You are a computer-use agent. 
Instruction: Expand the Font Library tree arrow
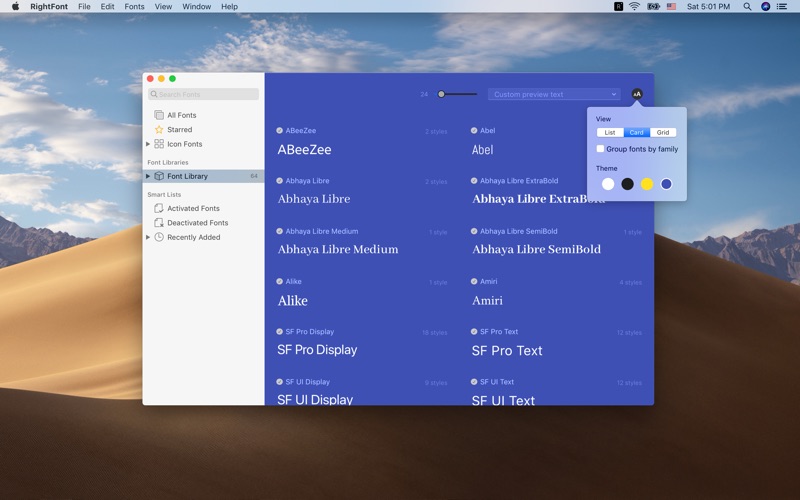click(148, 176)
